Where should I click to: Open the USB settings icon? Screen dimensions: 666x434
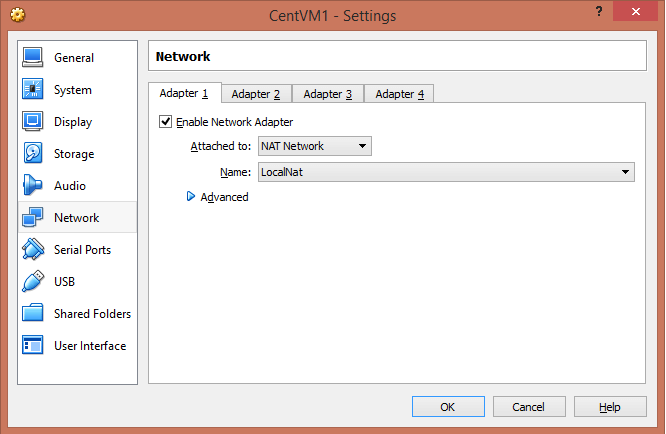33,282
